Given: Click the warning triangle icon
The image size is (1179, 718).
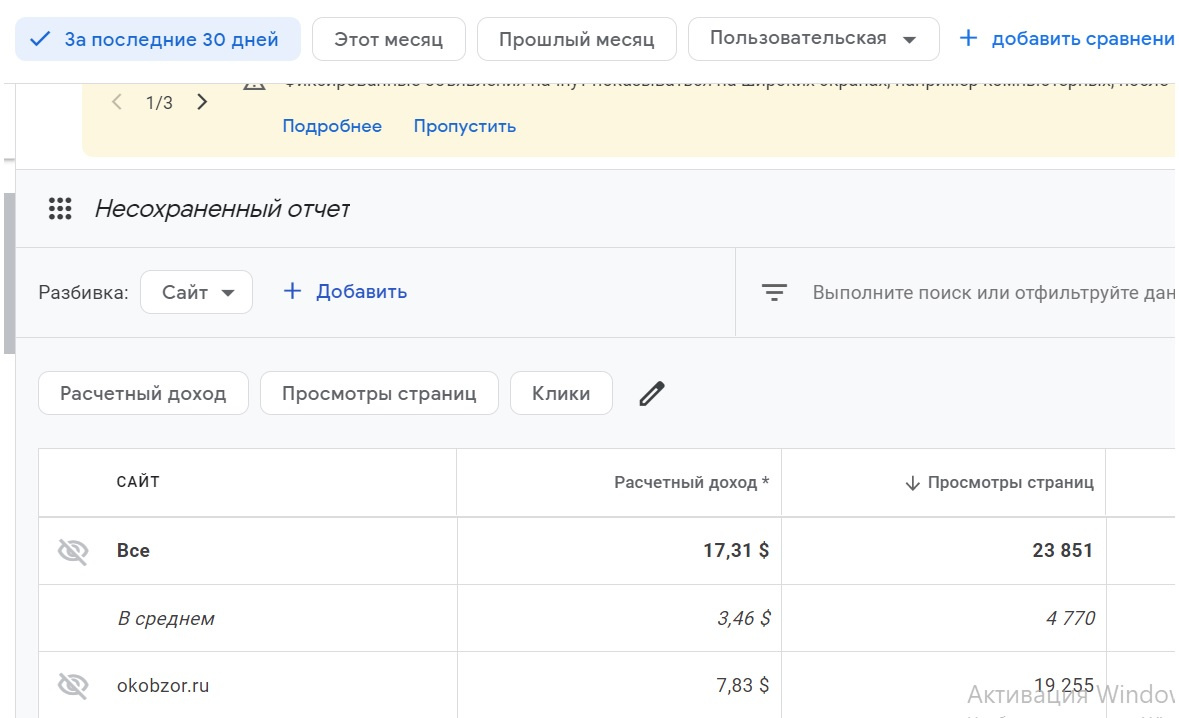Looking at the screenshot, I should coord(255,83).
